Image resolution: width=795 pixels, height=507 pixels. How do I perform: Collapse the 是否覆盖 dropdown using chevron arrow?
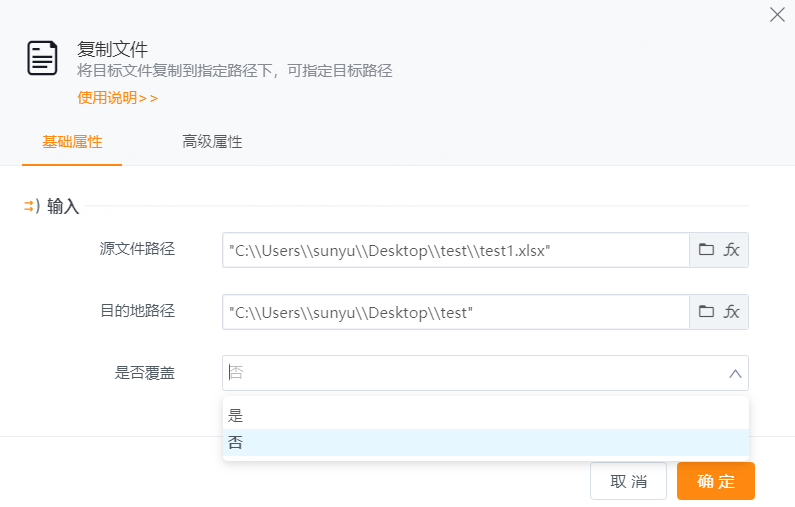click(x=735, y=374)
